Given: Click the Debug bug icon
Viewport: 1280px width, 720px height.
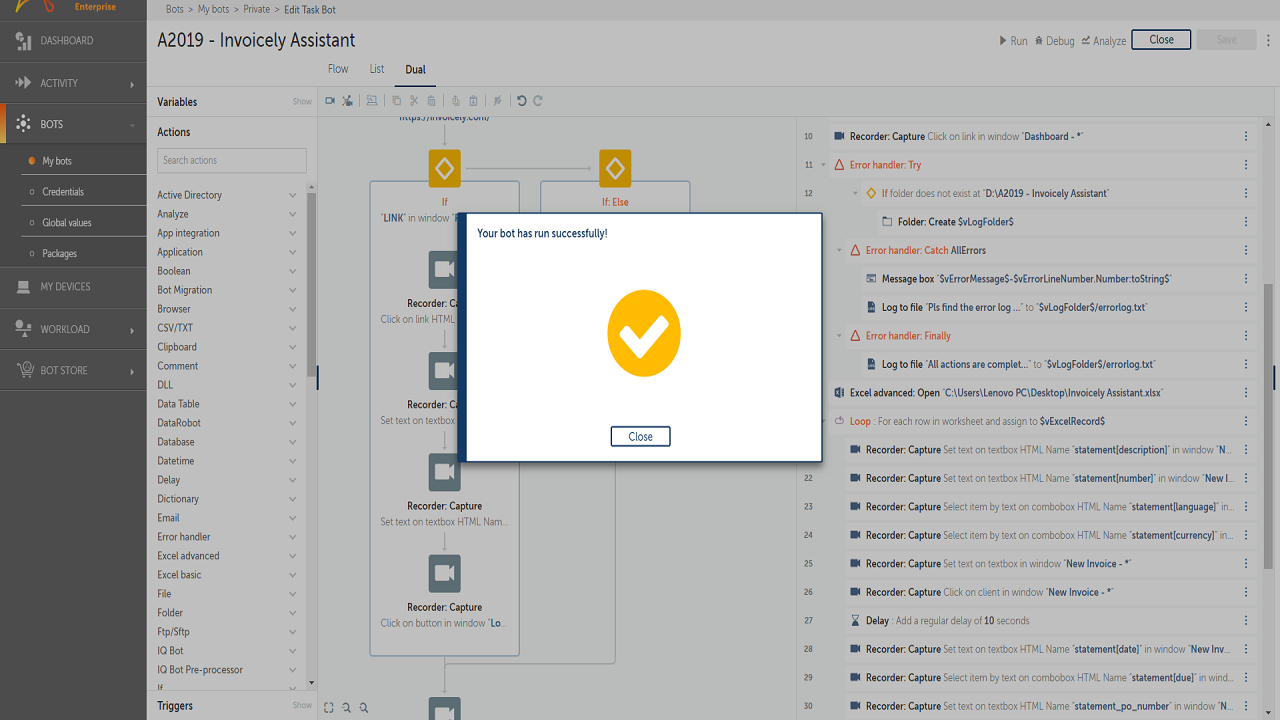Looking at the screenshot, I should click(1039, 41).
